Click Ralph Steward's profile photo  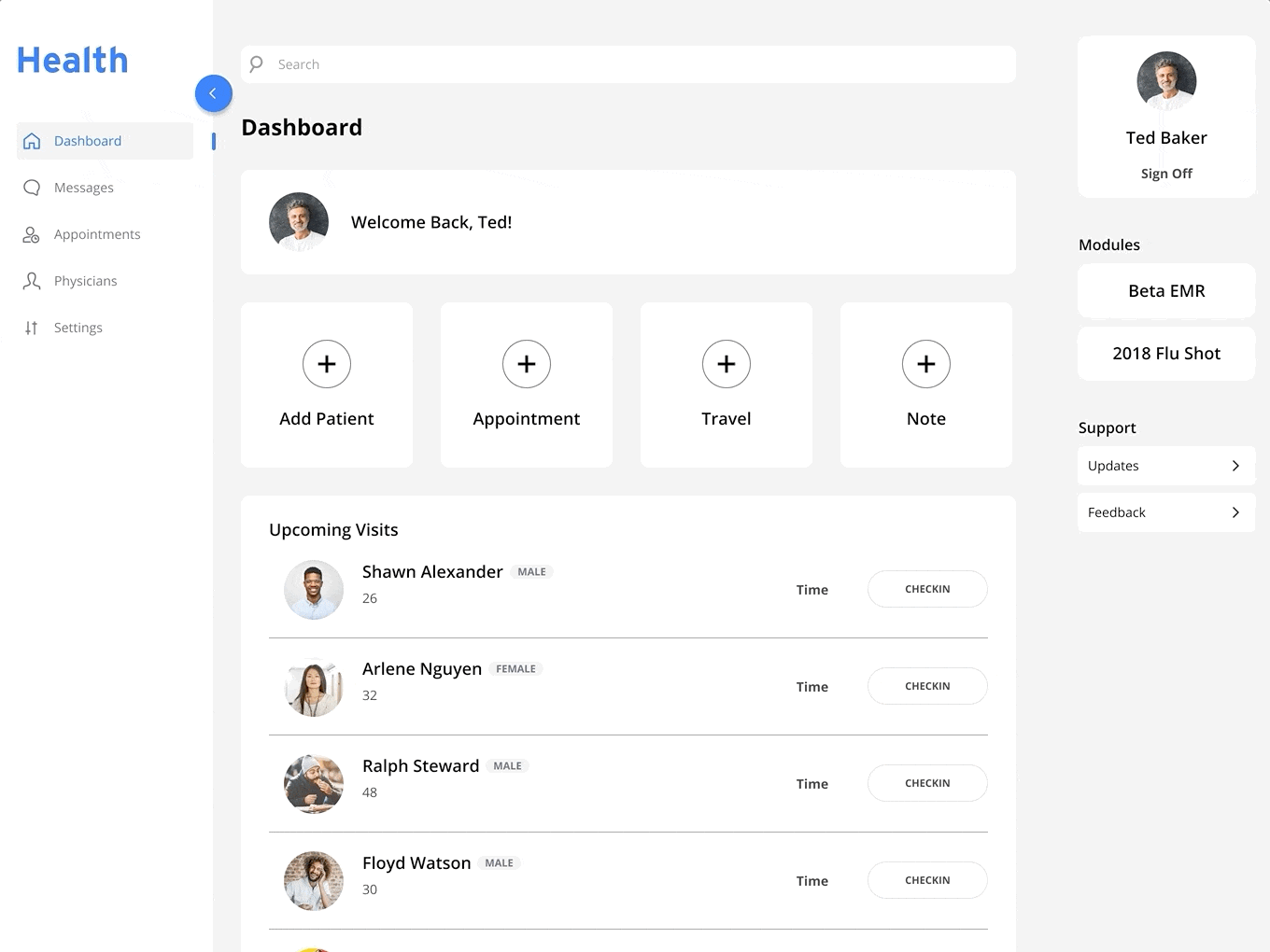click(314, 784)
